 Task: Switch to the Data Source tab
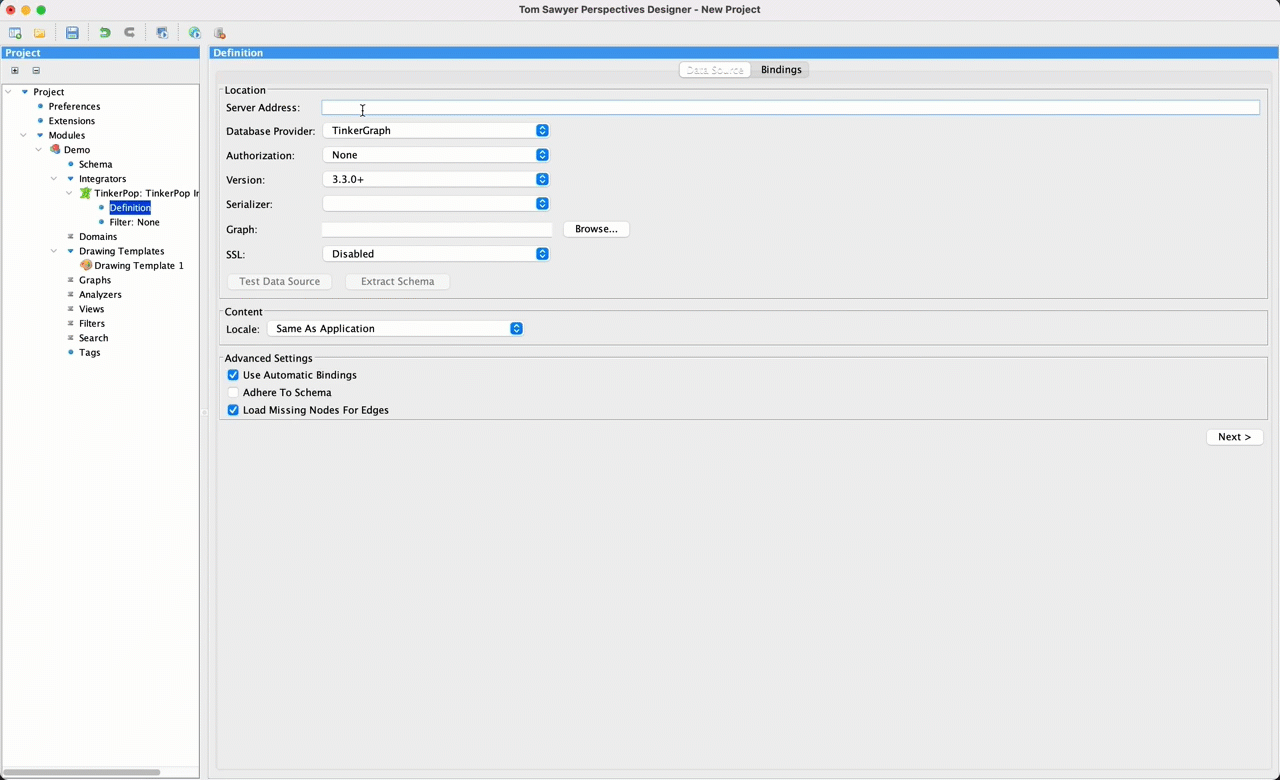click(715, 70)
